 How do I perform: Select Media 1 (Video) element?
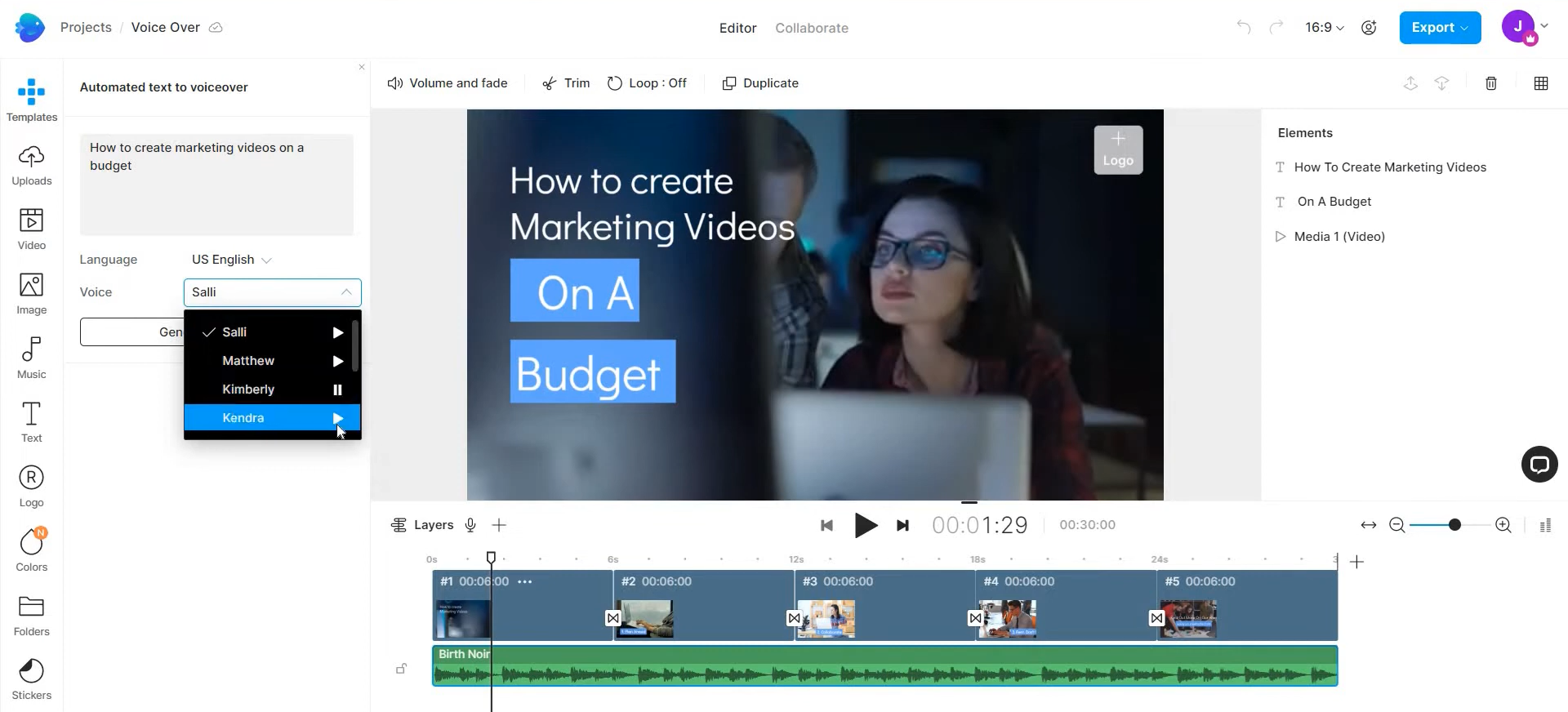[1330, 237]
